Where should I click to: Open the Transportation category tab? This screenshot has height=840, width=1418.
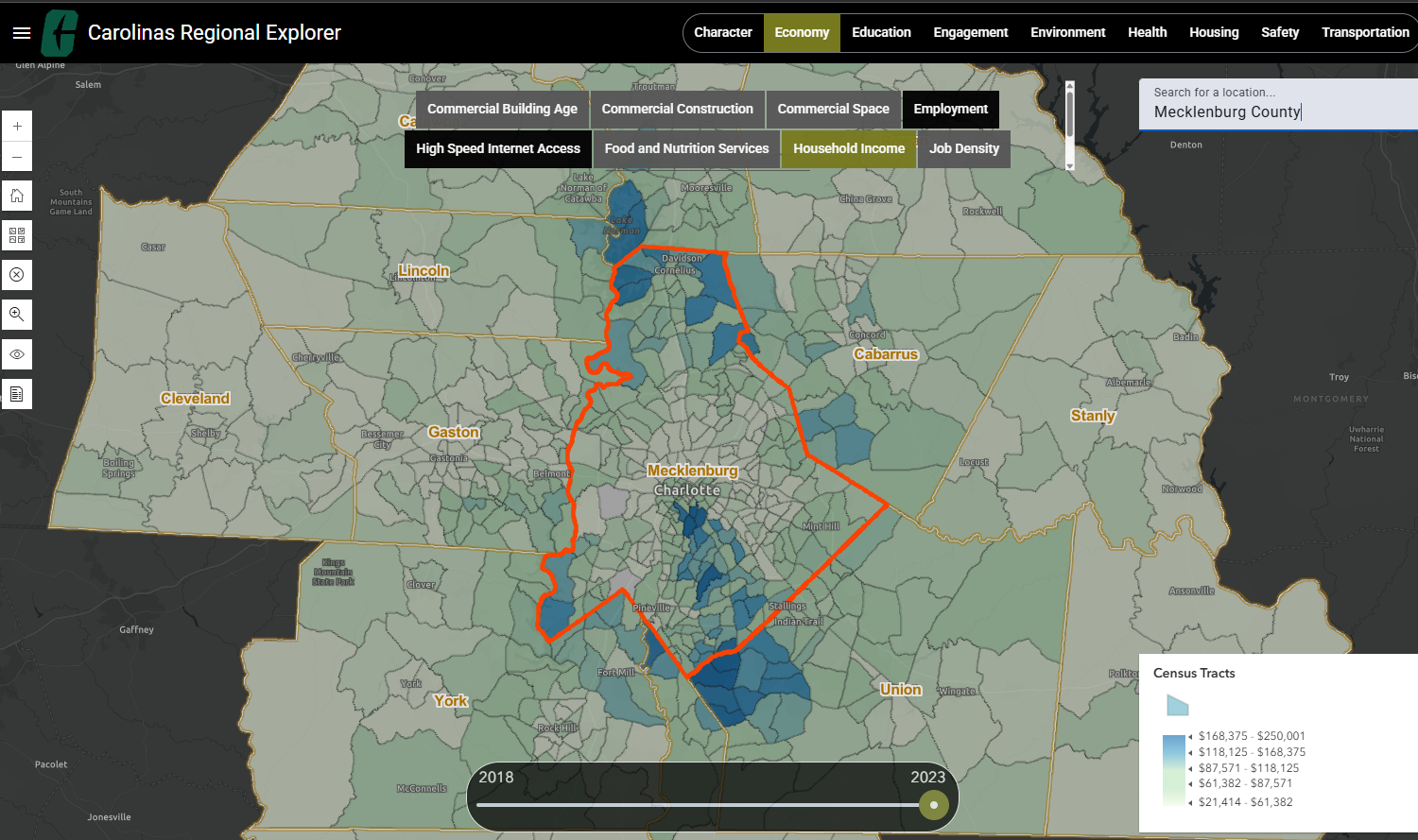(x=1364, y=33)
